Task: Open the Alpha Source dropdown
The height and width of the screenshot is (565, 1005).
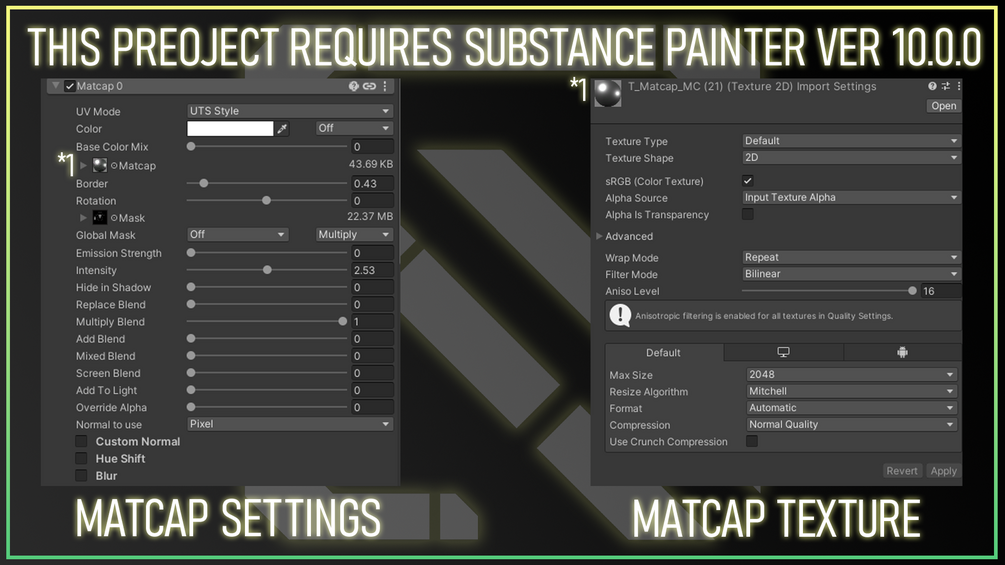Action: (851, 197)
